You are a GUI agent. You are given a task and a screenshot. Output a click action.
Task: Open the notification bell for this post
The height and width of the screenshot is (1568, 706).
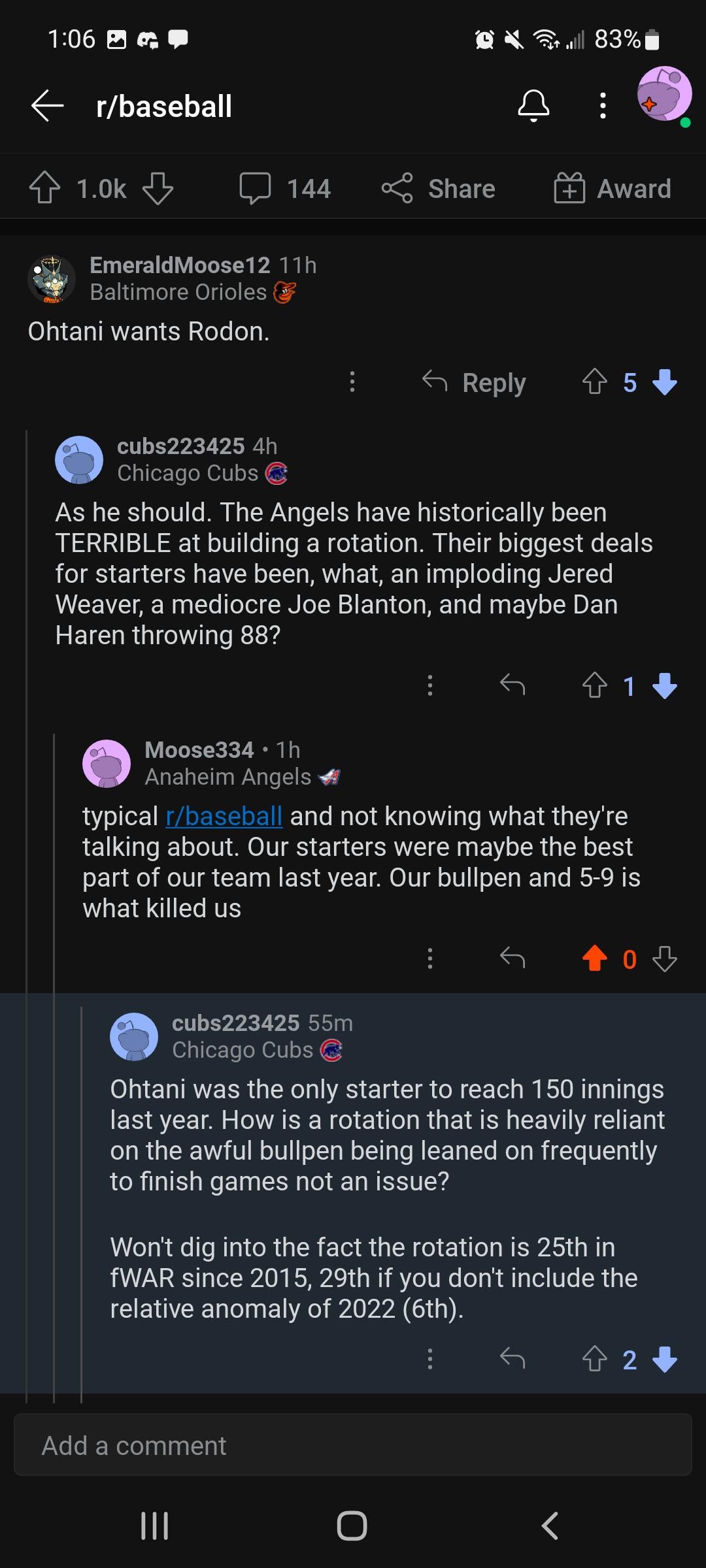click(533, 106)
